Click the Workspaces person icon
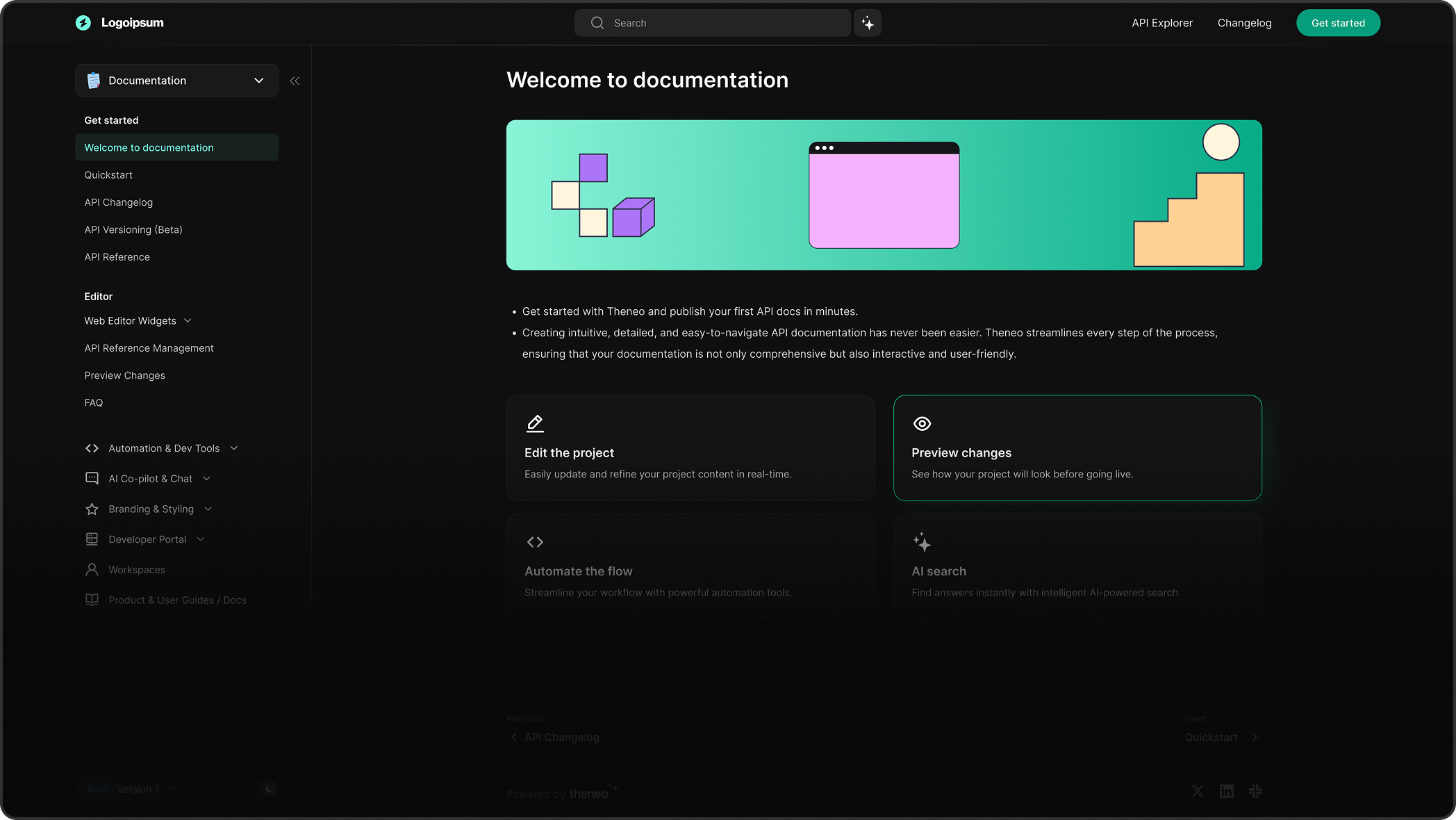The height and width of the screenshot is (820, 1456). (x=92, y=570)
